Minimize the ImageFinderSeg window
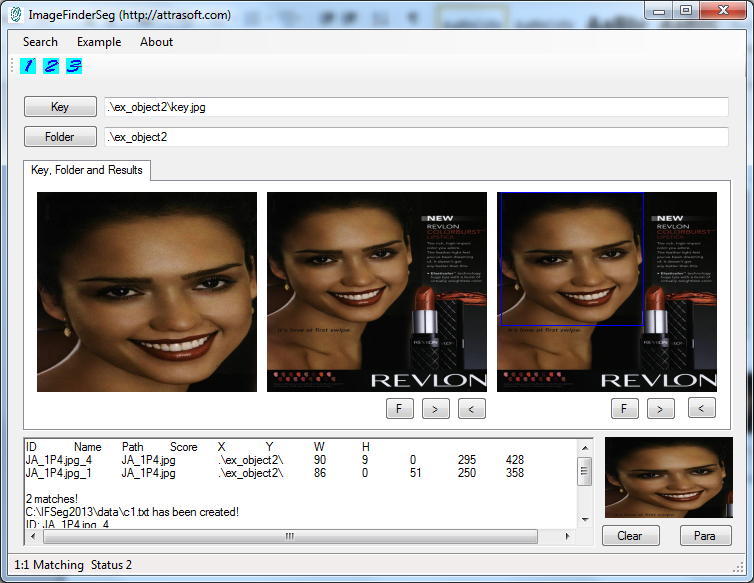This screenshot has height=583, width=754. [x=659, y=11]
